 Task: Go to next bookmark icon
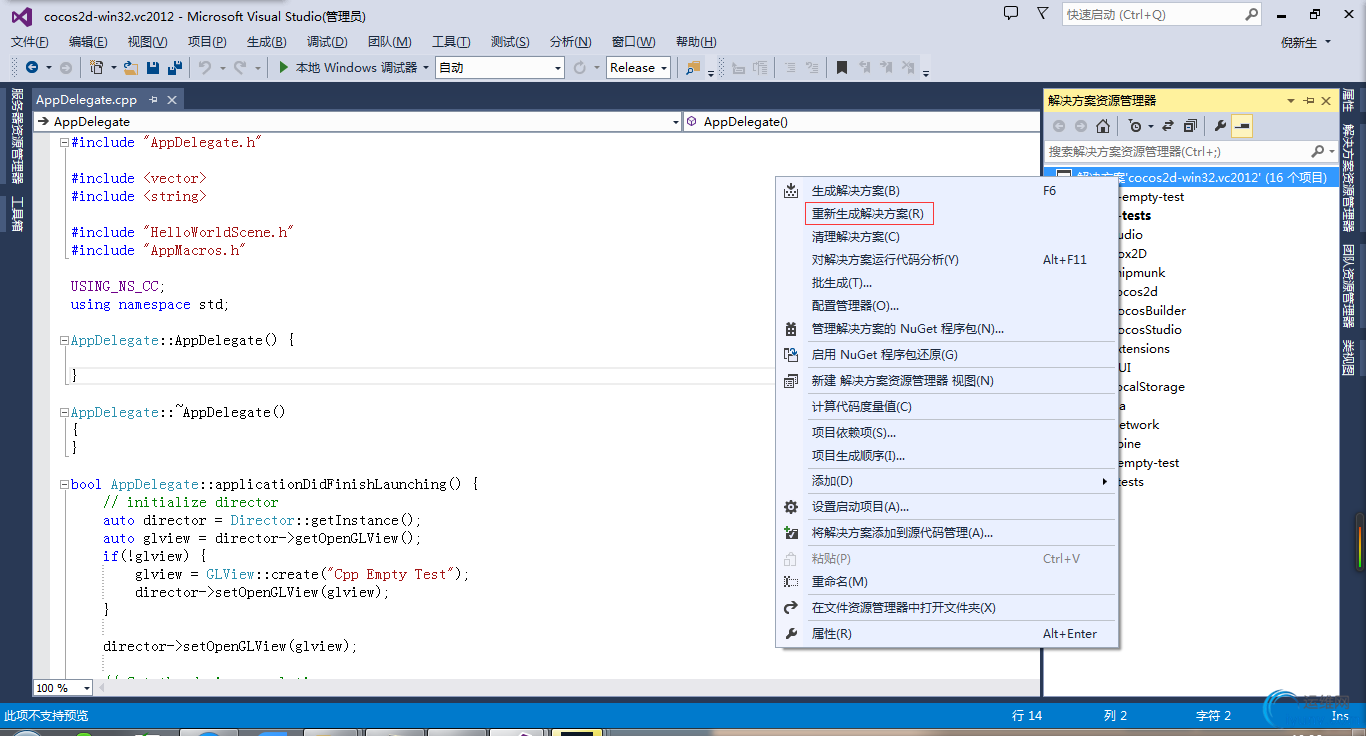(886, 67)
